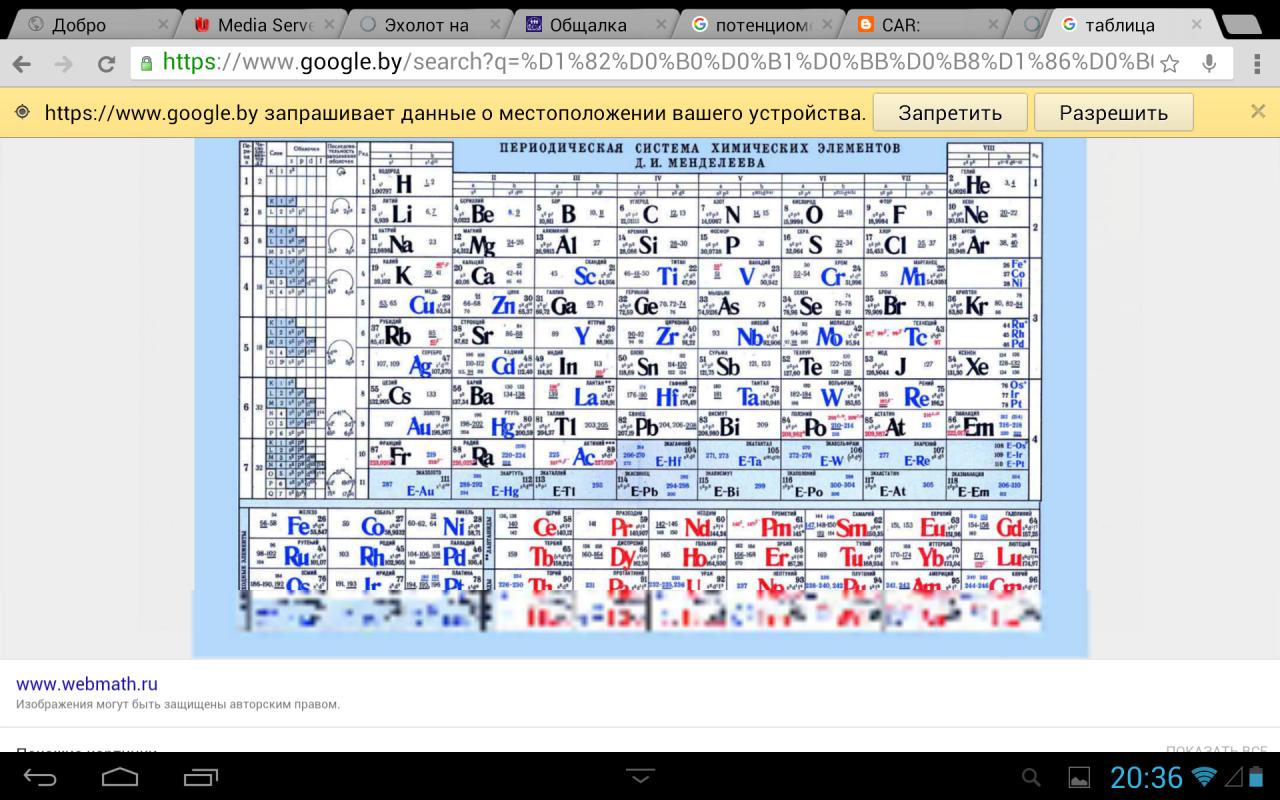The height and width of the screenshot is (800, 1280).
Task: Go back with Chrome's back arrow
Action: [22, 64]
